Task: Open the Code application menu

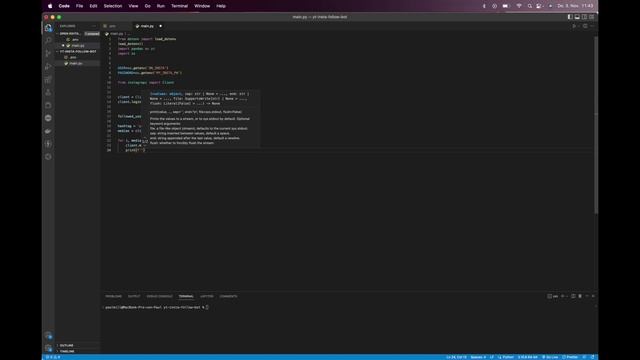Action: click(64, 6)
